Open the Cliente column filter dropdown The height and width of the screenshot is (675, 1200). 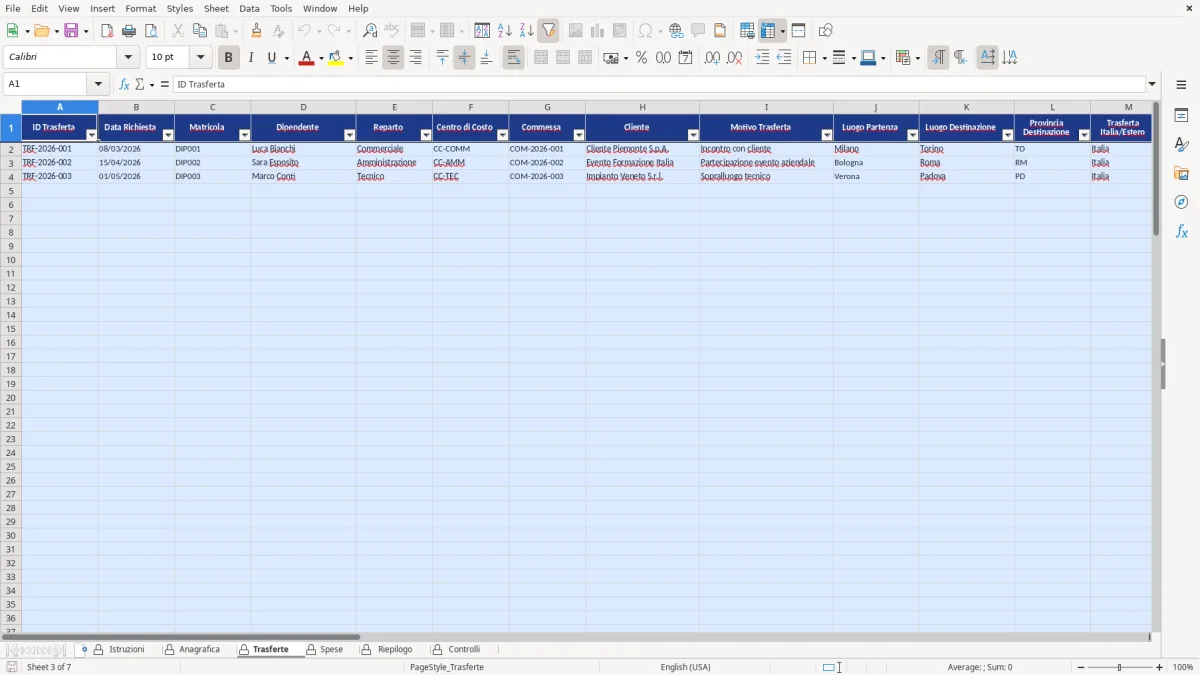pyautogui.click(x=693, y=135)
